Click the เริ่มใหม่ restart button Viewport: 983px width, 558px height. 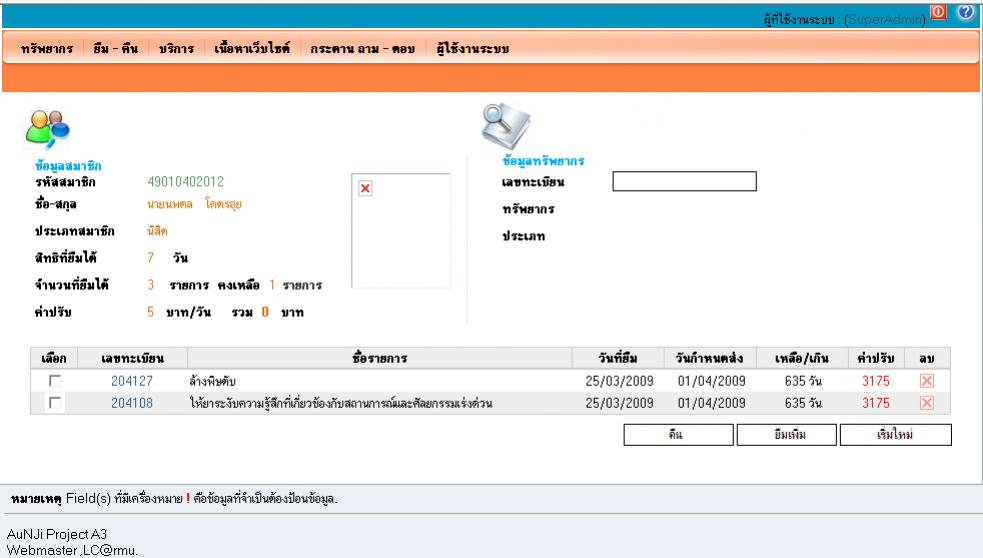[896, 434]
